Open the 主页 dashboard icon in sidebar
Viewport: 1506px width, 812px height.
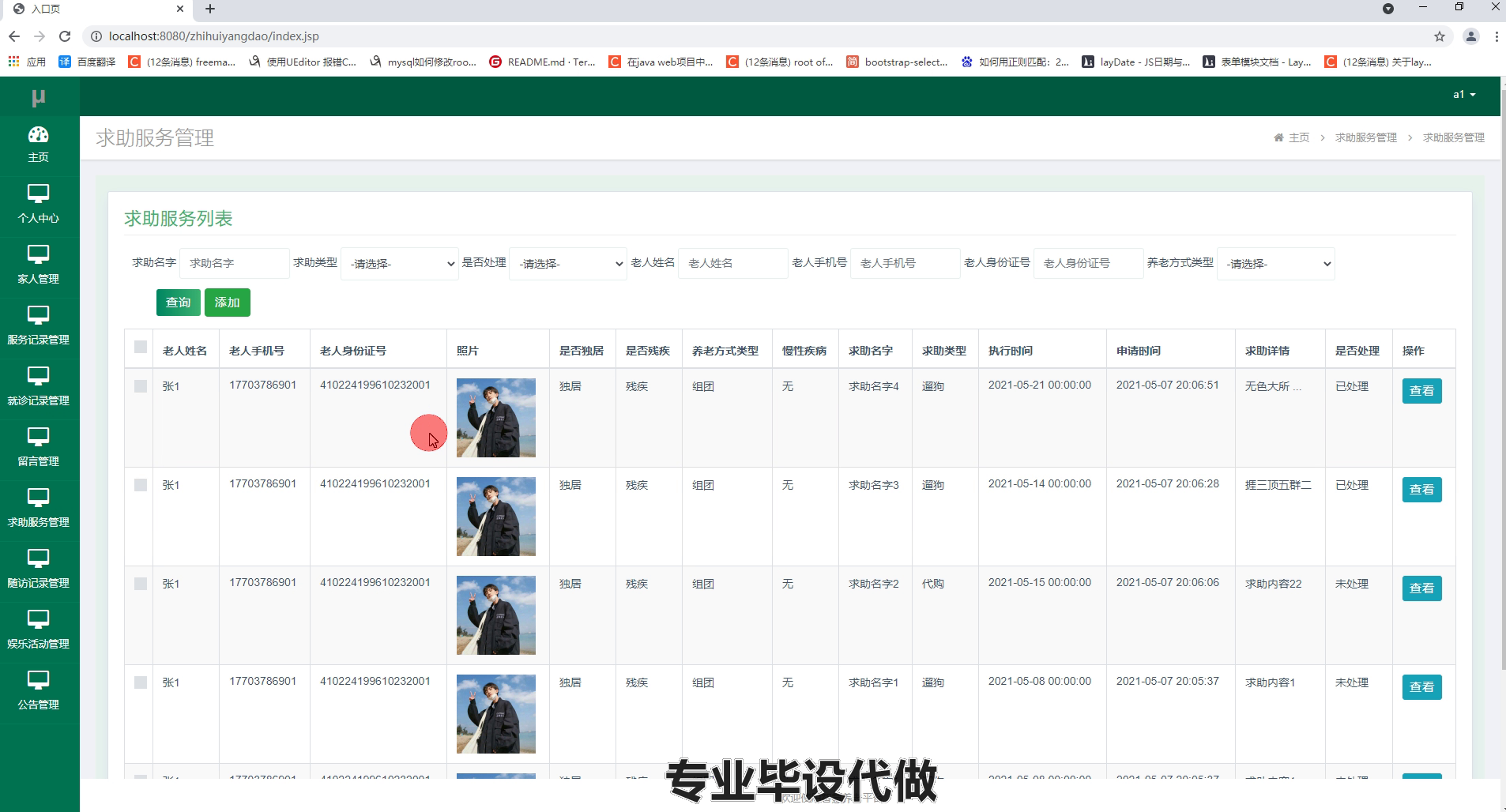pos(38,134)
